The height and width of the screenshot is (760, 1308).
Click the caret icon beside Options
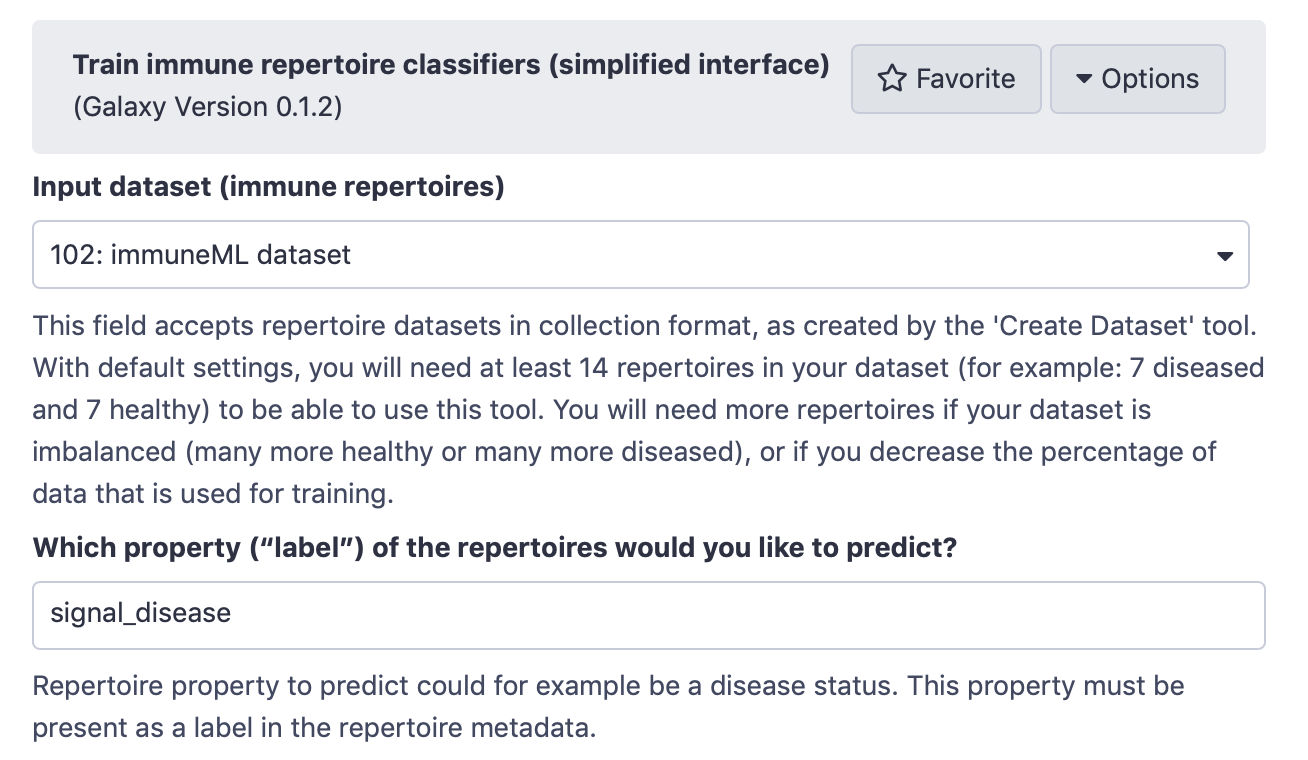click(x=1083, y=79)
